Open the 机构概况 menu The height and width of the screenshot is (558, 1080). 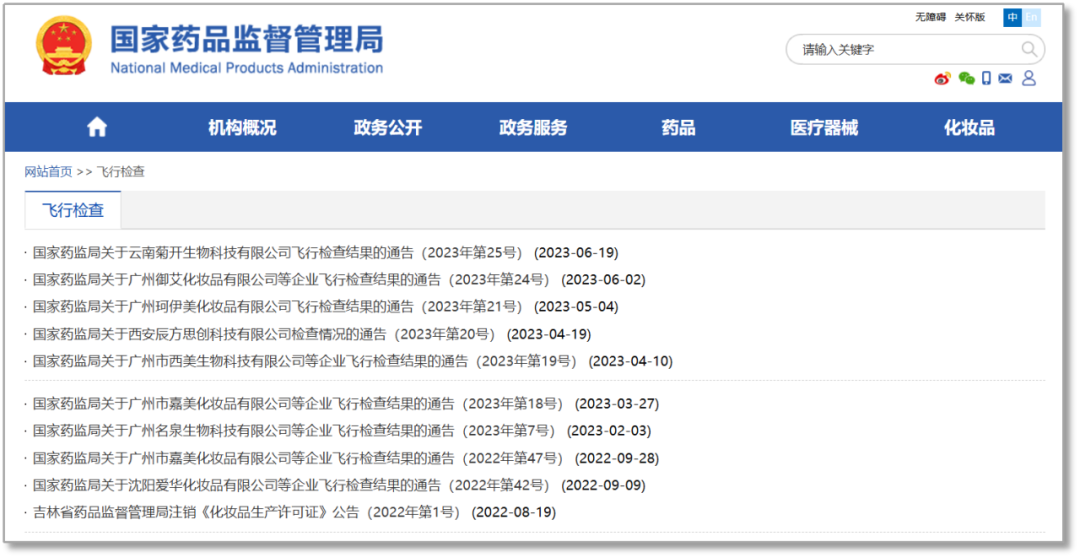pyautogui.click(x=242, y=127)
